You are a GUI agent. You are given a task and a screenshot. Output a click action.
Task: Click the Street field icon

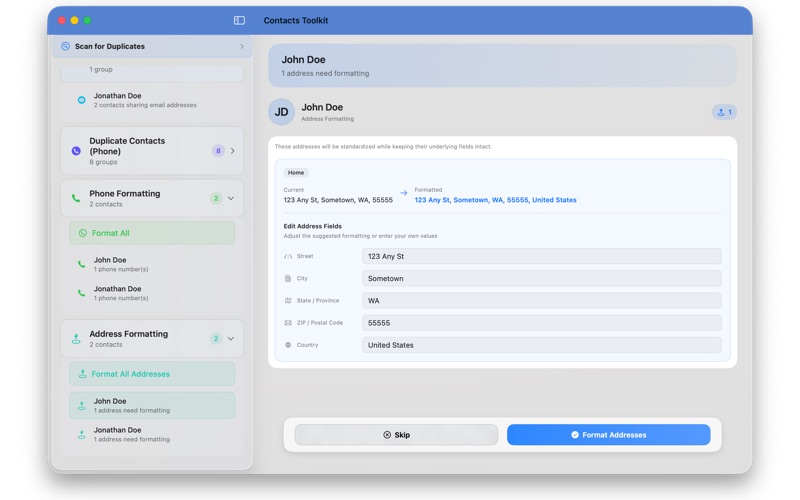(288, 256)
